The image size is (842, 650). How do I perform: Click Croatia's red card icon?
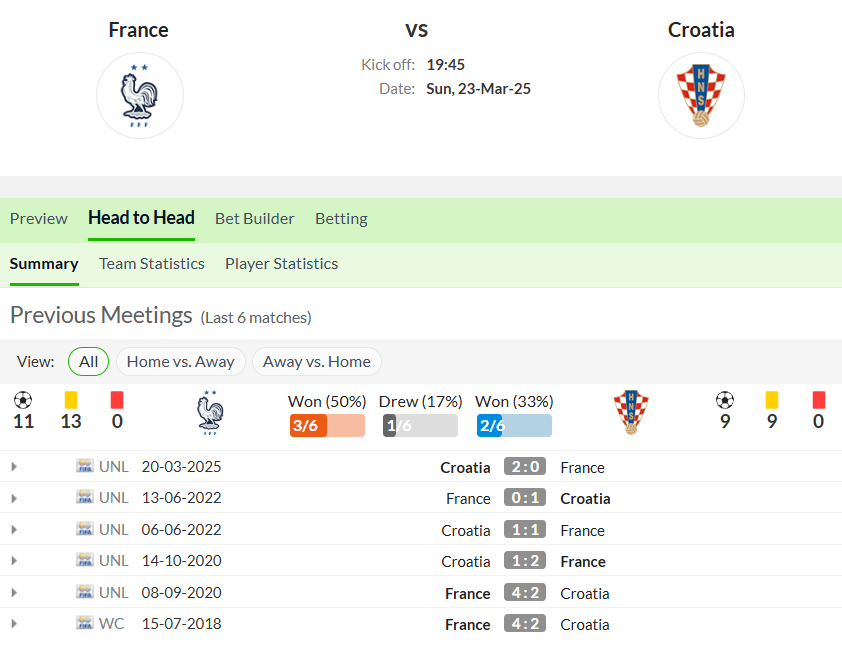[x=818, y=400]
